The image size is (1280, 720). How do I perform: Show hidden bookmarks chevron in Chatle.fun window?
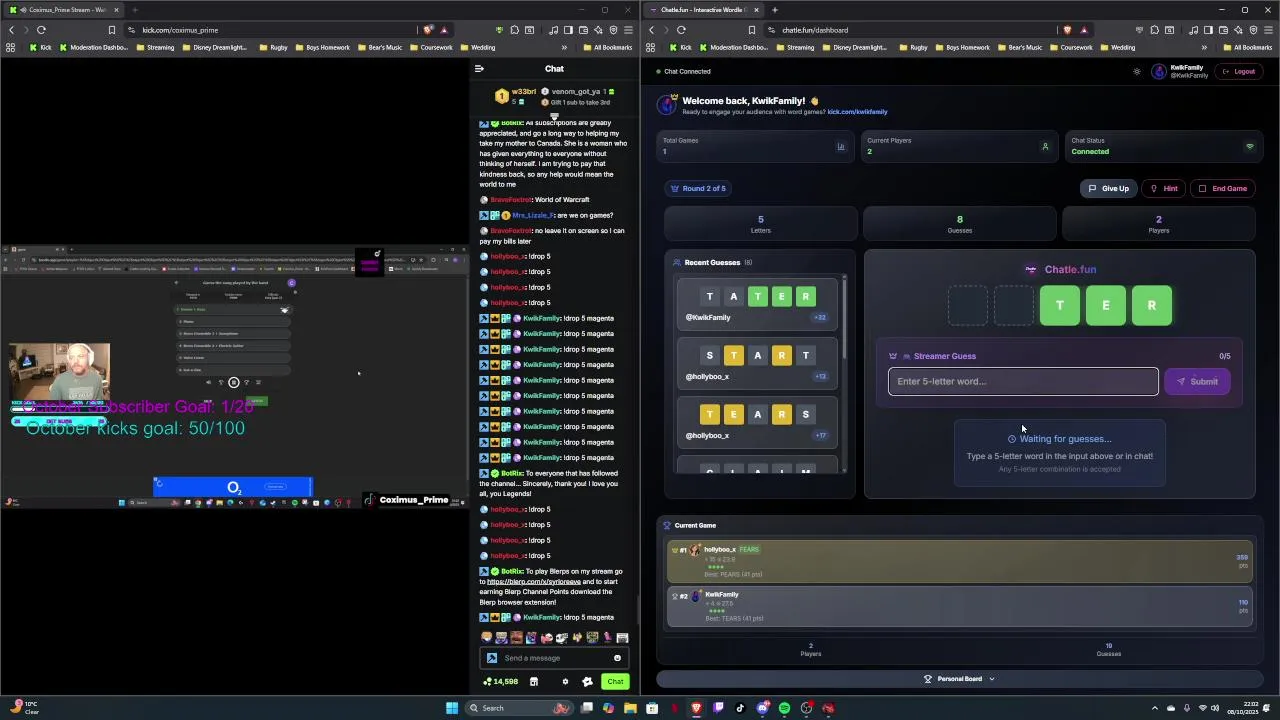pyautogui.click(x=1204, y=48)
